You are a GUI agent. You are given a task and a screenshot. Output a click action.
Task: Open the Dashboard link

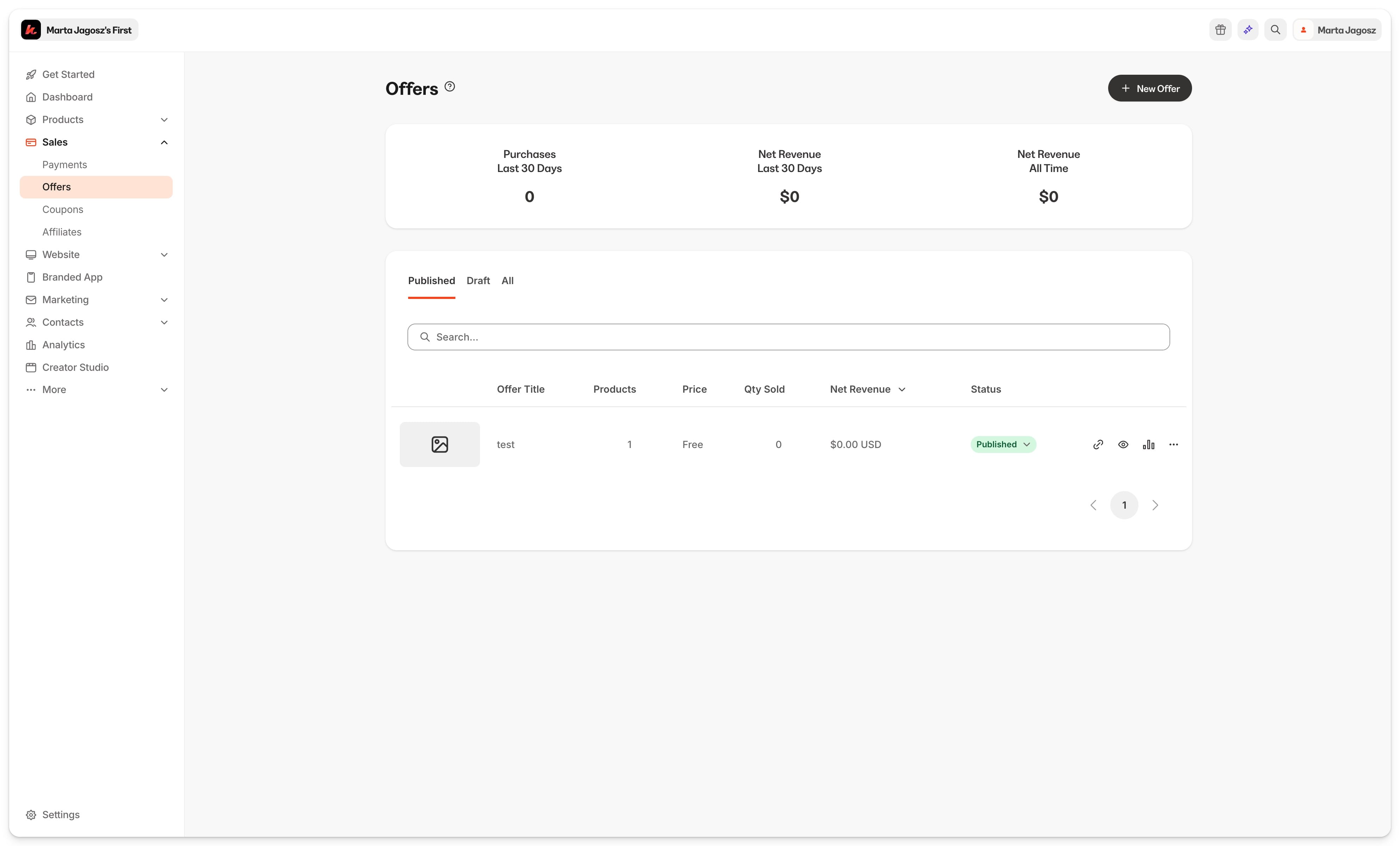[x=67, y=97]
